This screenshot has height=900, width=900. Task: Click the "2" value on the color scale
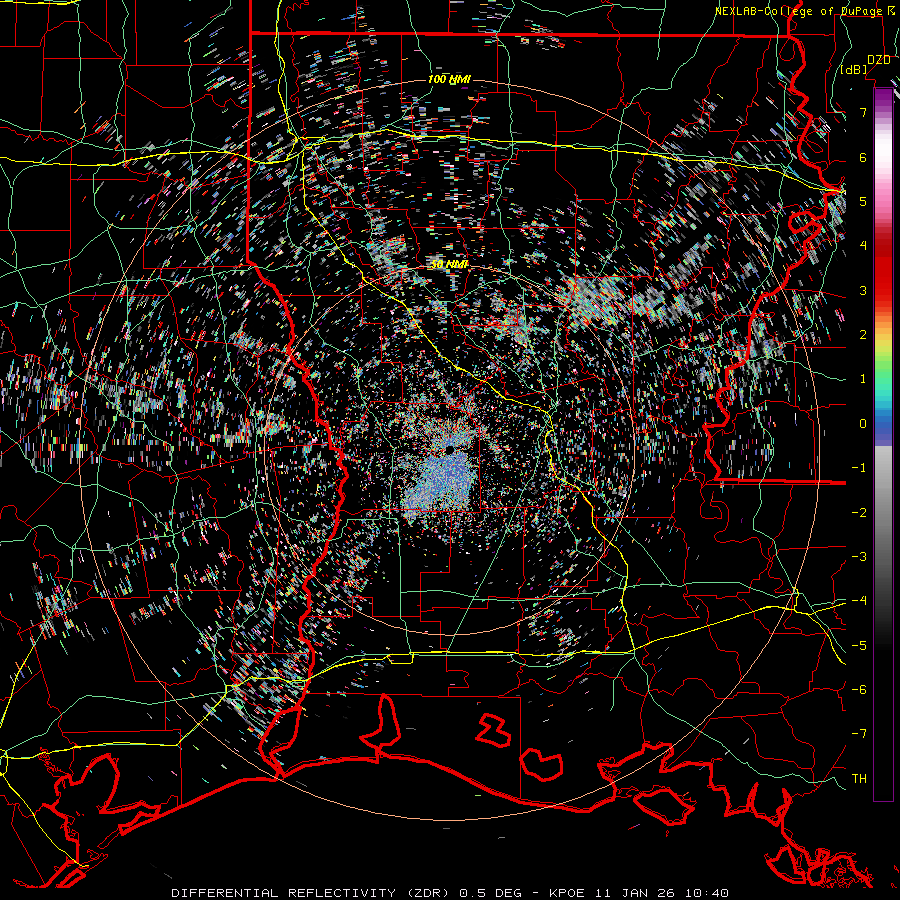point(863,335)
